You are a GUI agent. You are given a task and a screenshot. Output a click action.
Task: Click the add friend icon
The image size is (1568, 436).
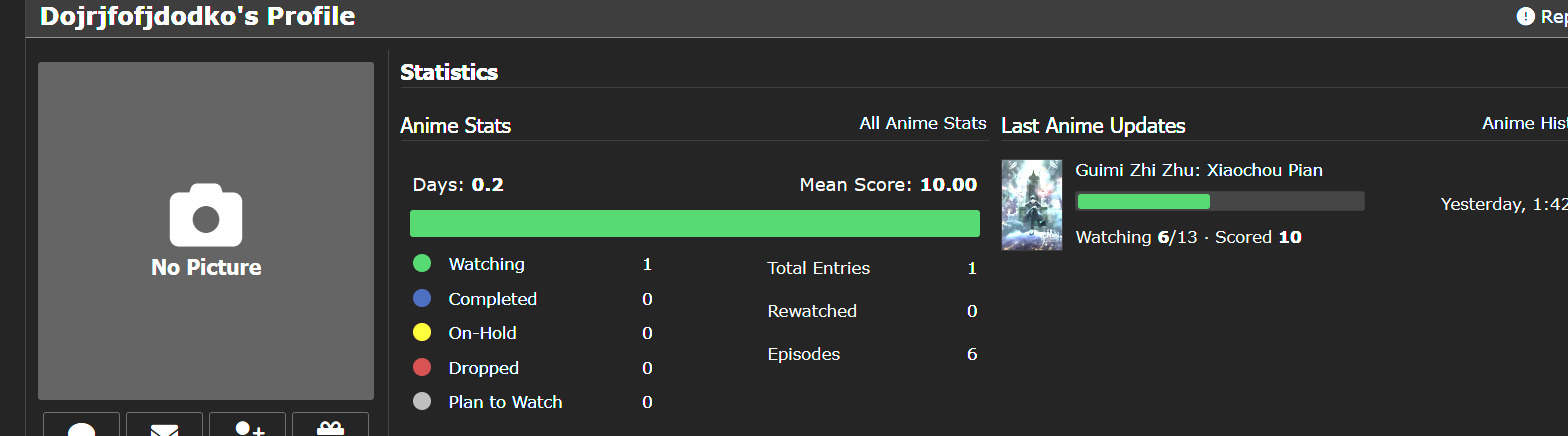(247, 426)
